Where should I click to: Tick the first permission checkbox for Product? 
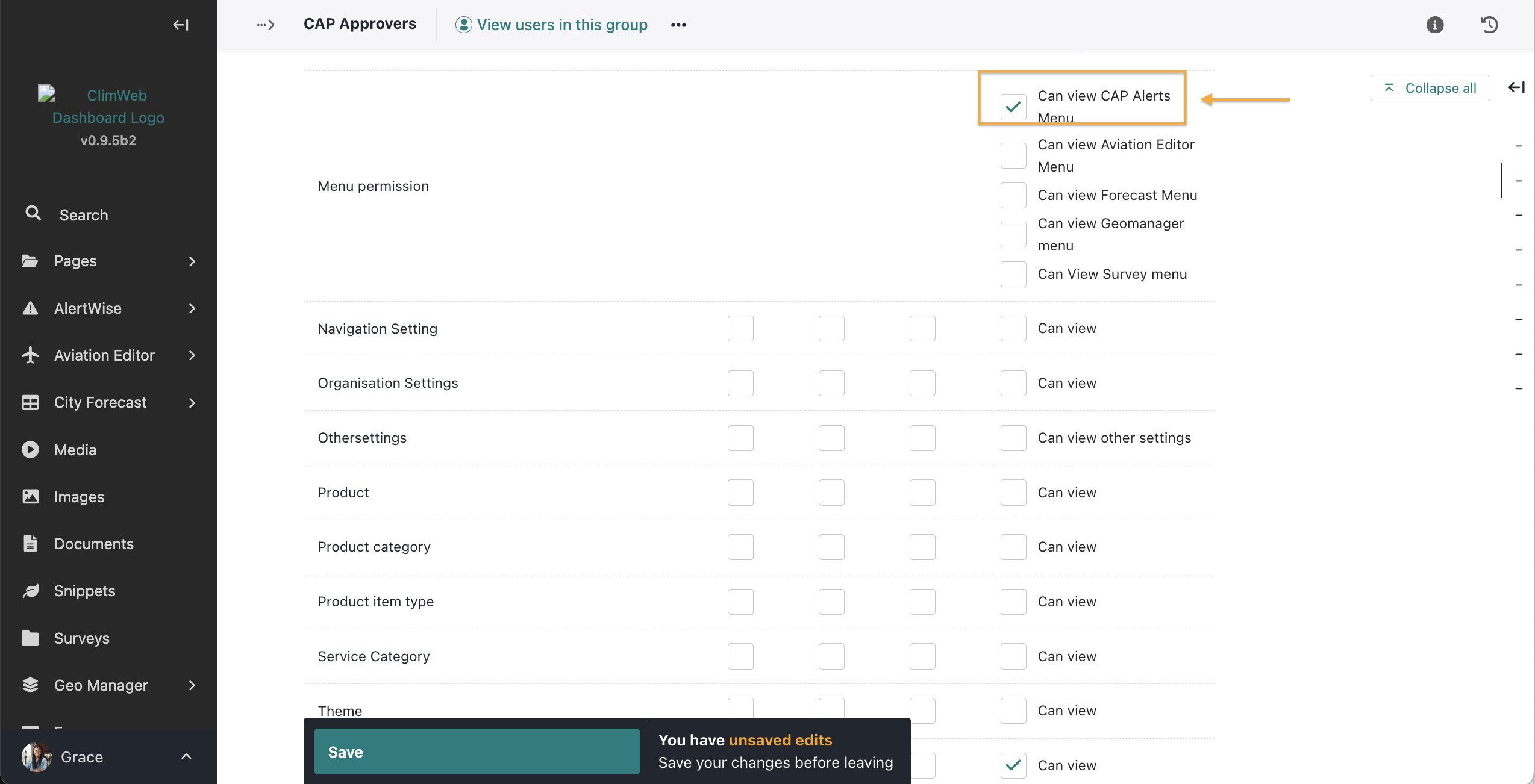click(740, 493)
